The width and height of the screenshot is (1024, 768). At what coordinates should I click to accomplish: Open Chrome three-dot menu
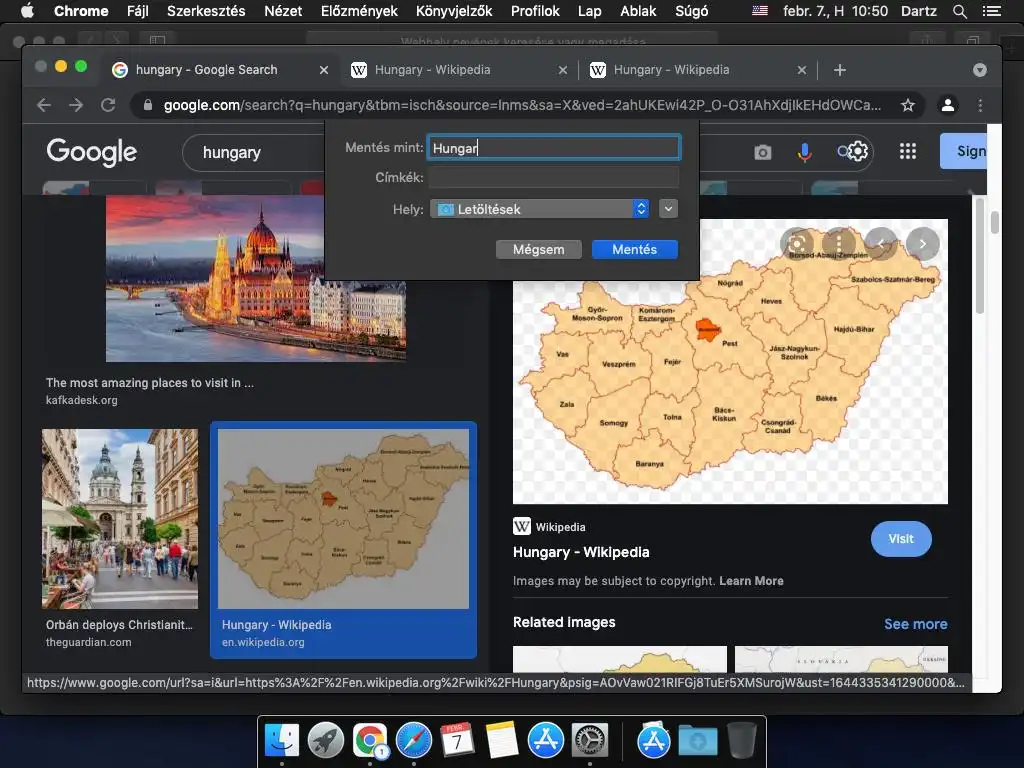pyautogui.click(x=980, y=105)
